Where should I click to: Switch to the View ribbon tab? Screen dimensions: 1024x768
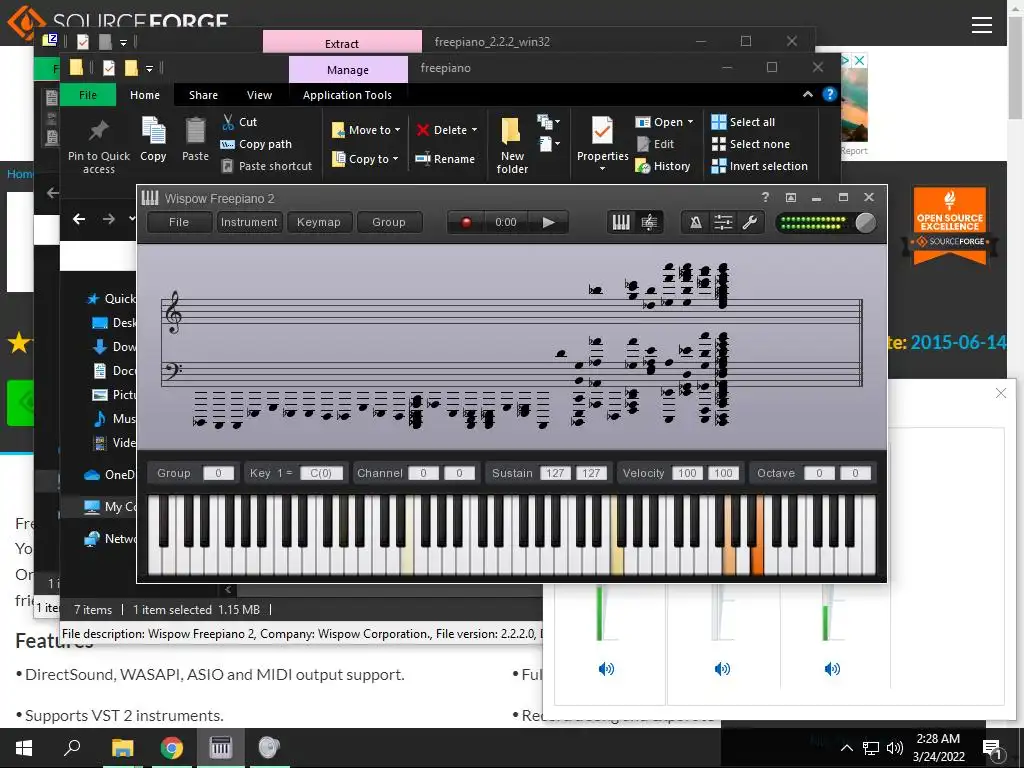(x=259, y=95)
